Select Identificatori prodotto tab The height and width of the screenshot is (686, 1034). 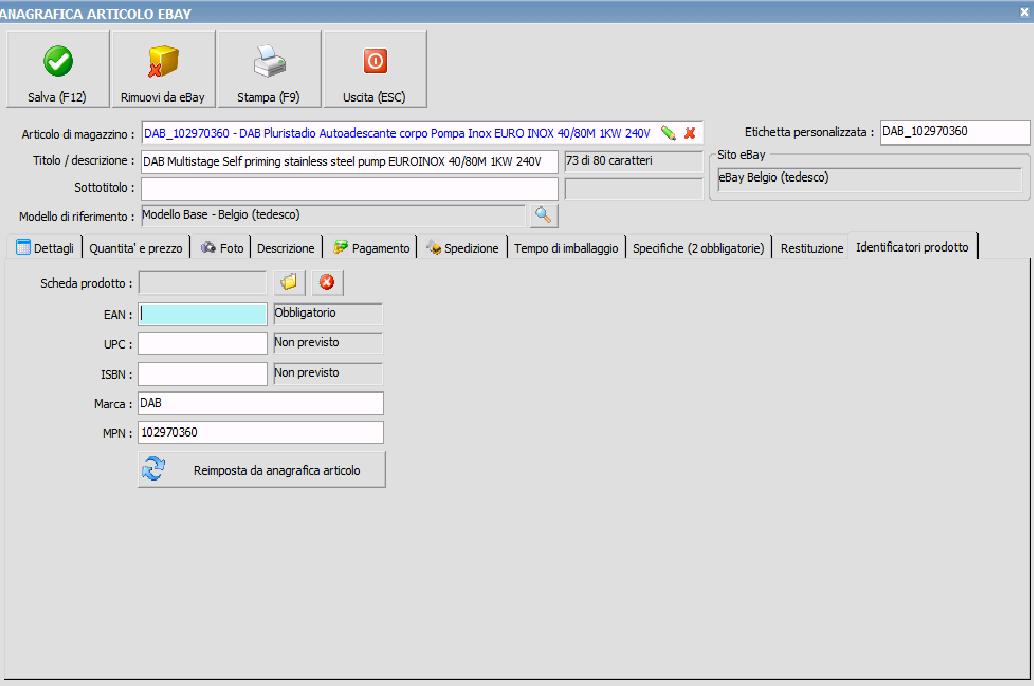913,247
